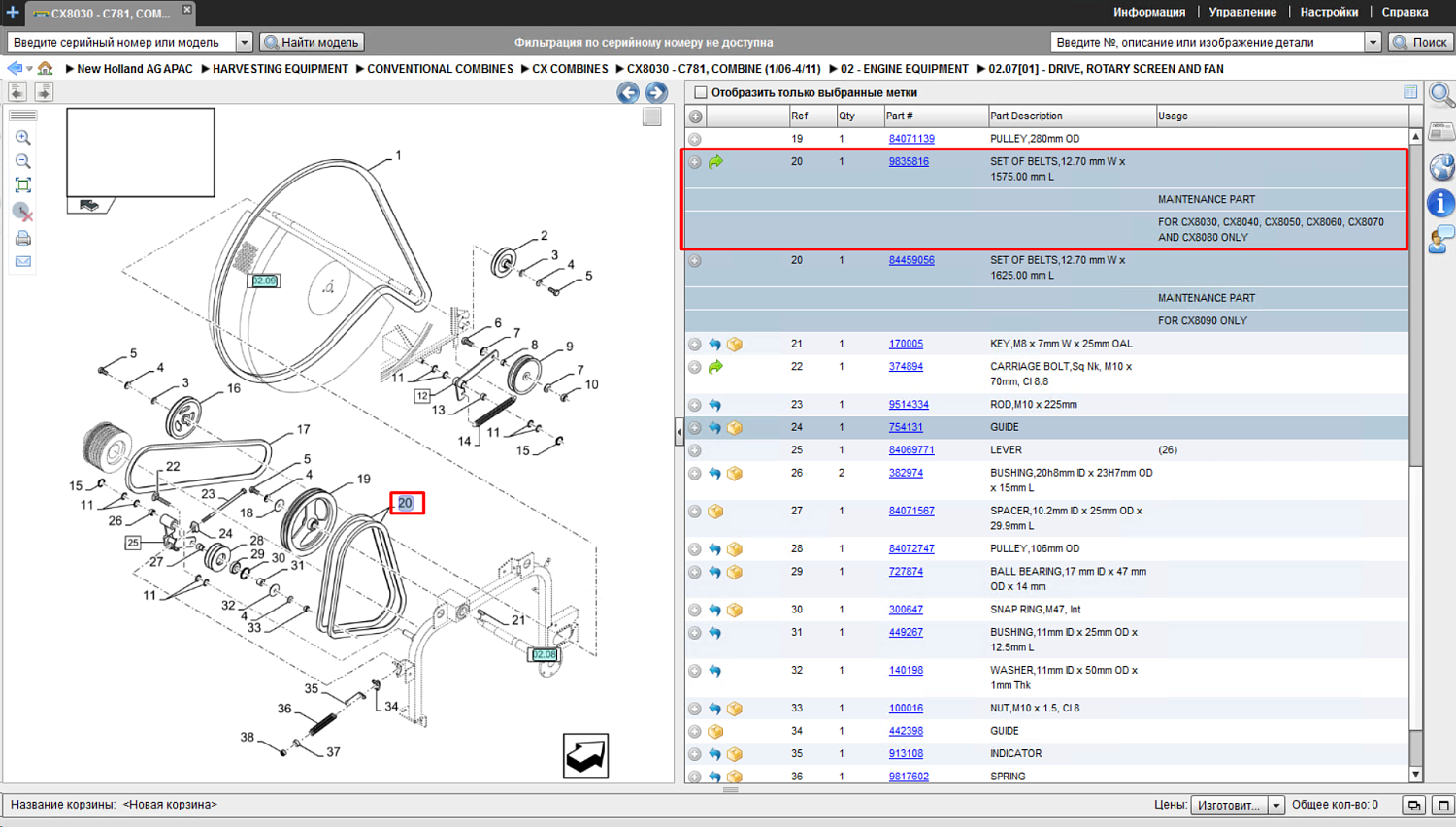This screenshot has height=827, width=1456.
Task: Toggle the round selector in the table header
Action: click(695, 116)
